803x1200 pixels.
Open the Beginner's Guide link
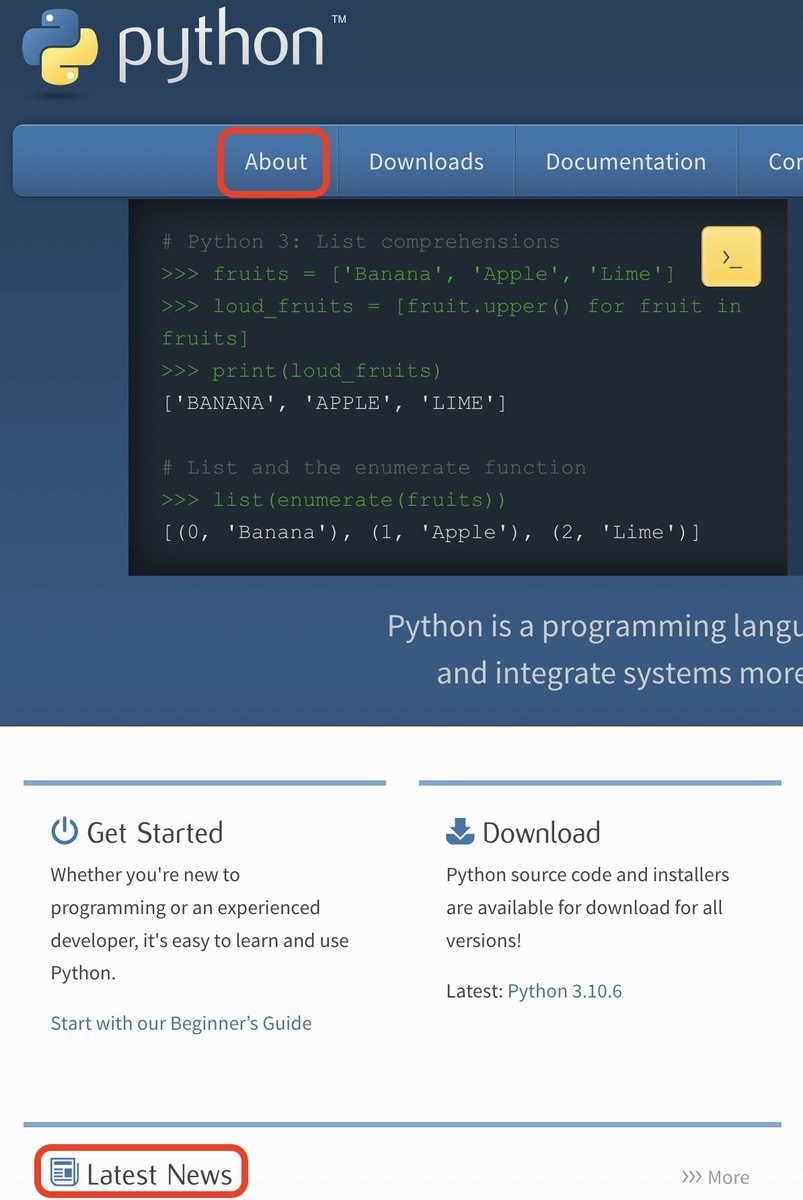[x=181, y=1023]
